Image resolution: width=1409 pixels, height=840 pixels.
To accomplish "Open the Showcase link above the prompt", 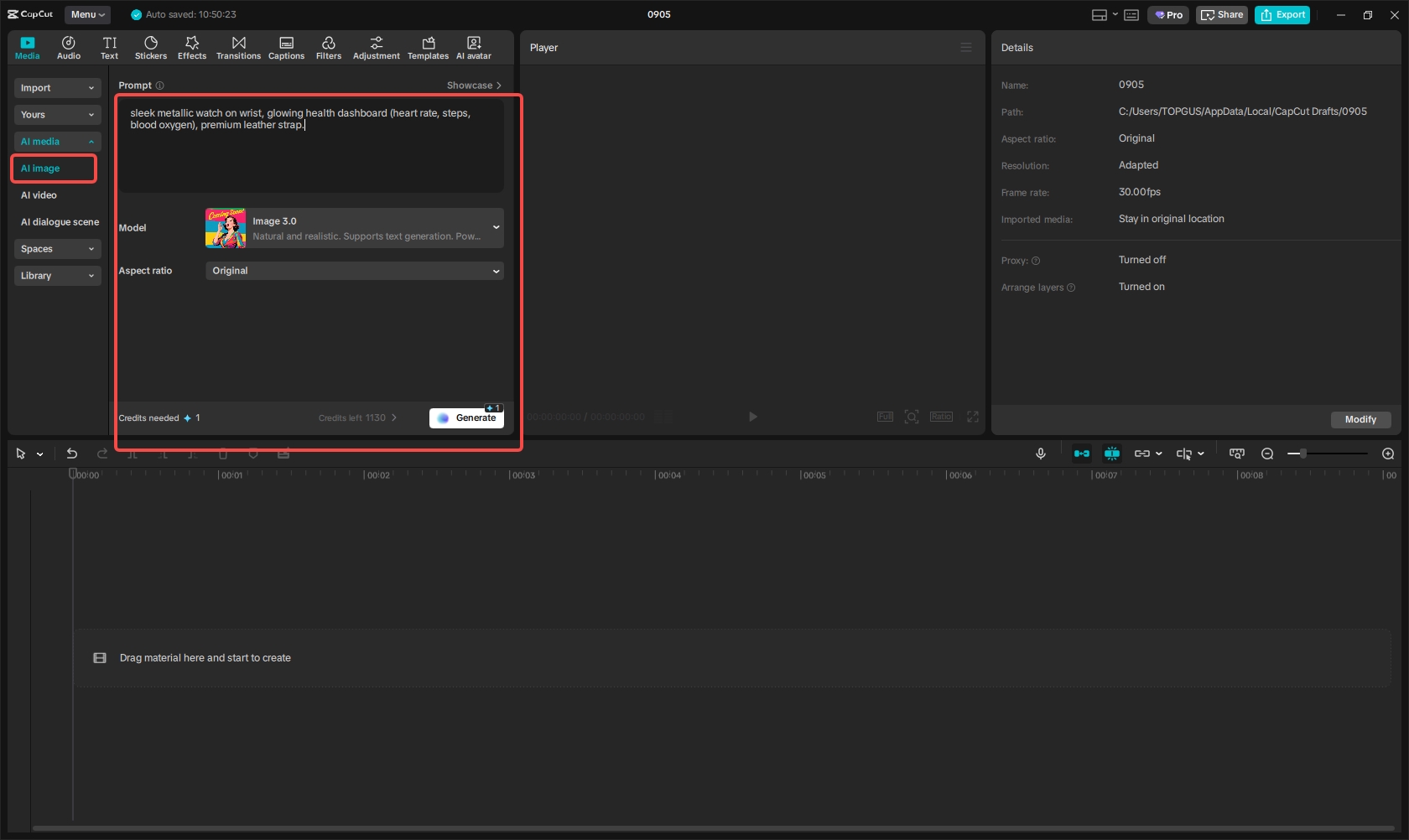I will point(473,85).
